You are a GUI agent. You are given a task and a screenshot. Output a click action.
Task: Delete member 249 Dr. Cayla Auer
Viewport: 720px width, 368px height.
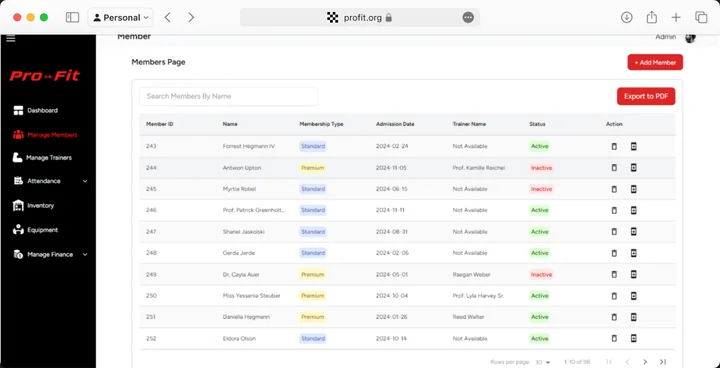click(x=614, y=274)
